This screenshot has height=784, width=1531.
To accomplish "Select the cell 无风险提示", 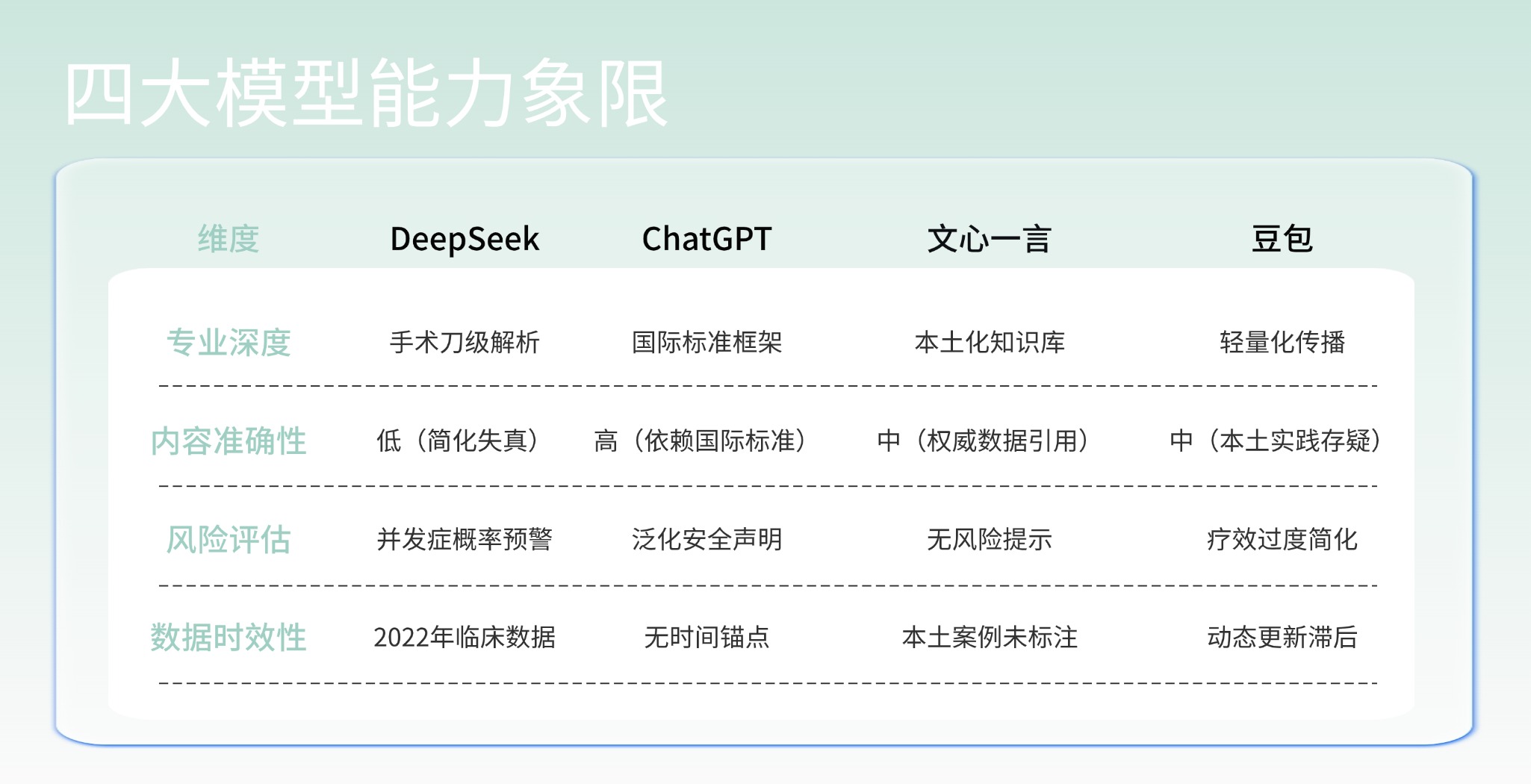I will tap(990, 539).
